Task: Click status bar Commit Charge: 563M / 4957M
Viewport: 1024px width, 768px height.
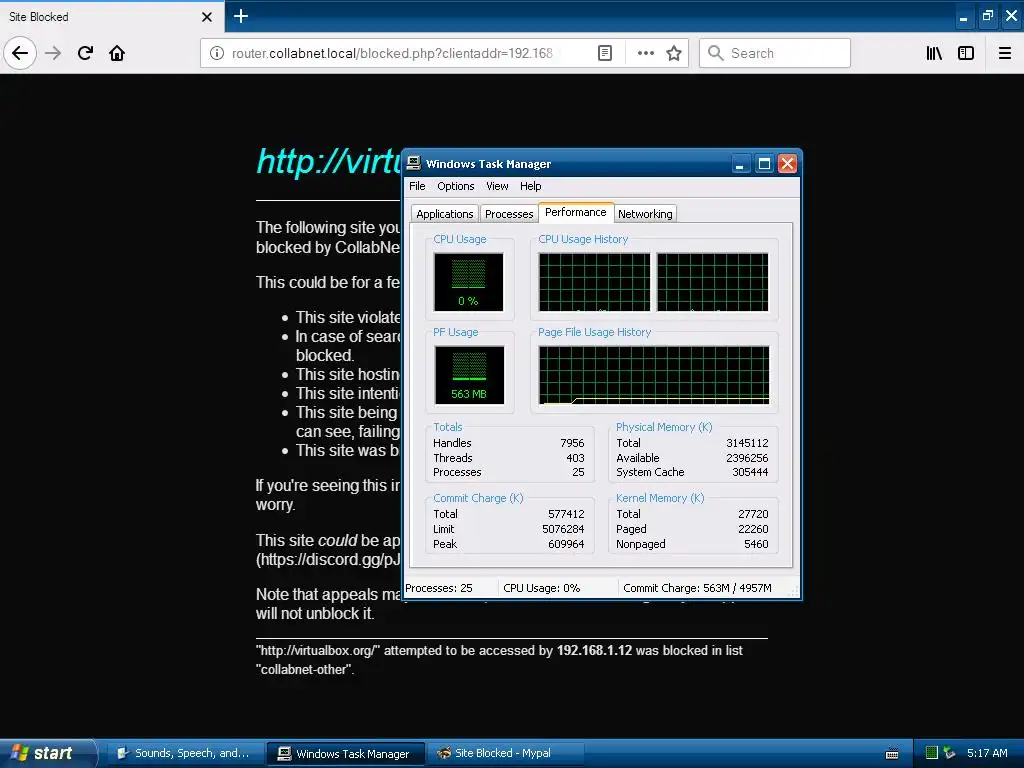Action: pos(697,588)
